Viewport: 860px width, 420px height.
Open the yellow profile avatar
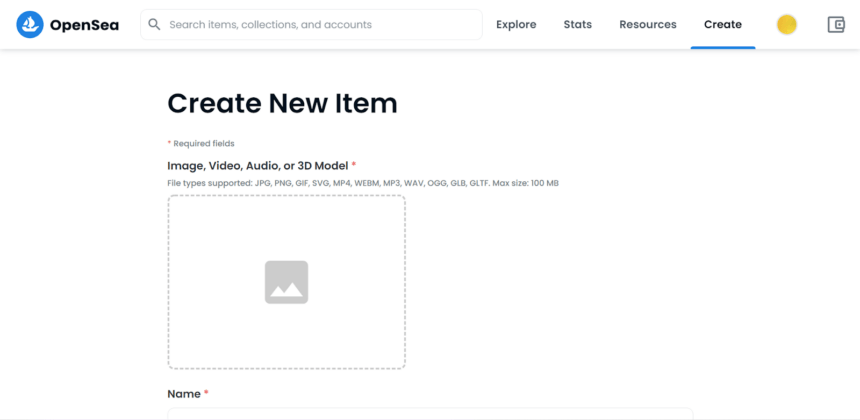(x=787, y=25)
